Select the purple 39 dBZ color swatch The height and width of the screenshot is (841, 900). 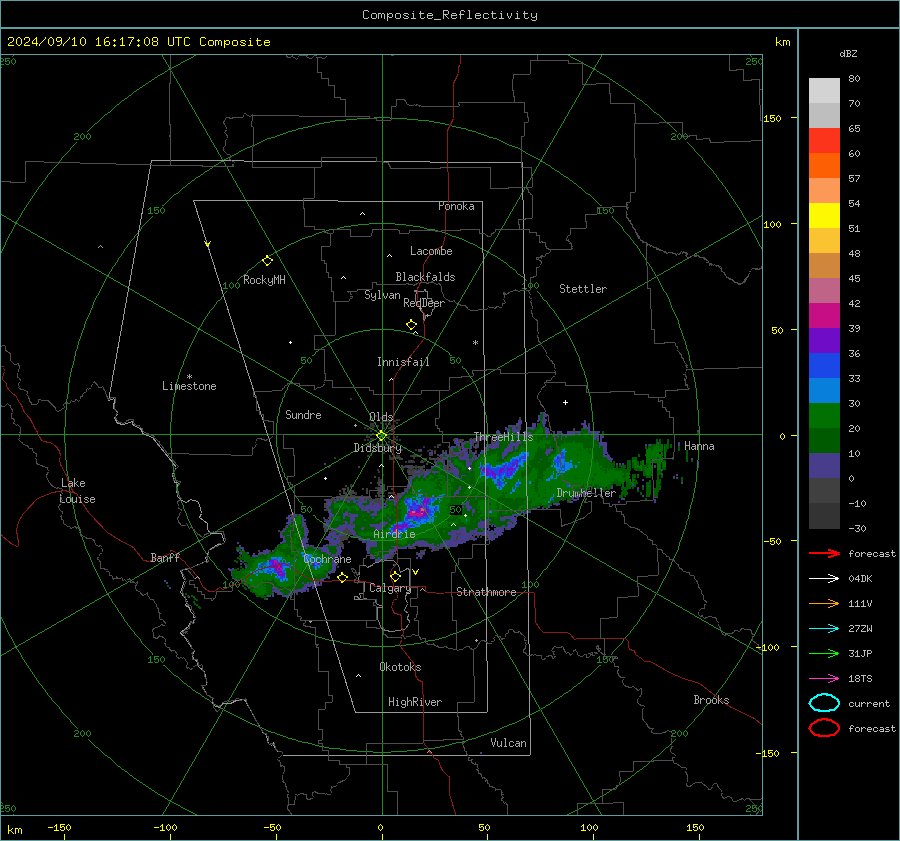[824, 340]
